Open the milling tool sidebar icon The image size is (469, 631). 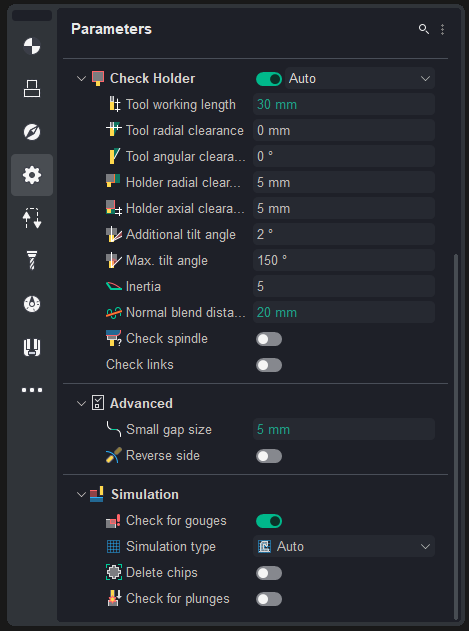pyautogui.click(x=32, y=261)
